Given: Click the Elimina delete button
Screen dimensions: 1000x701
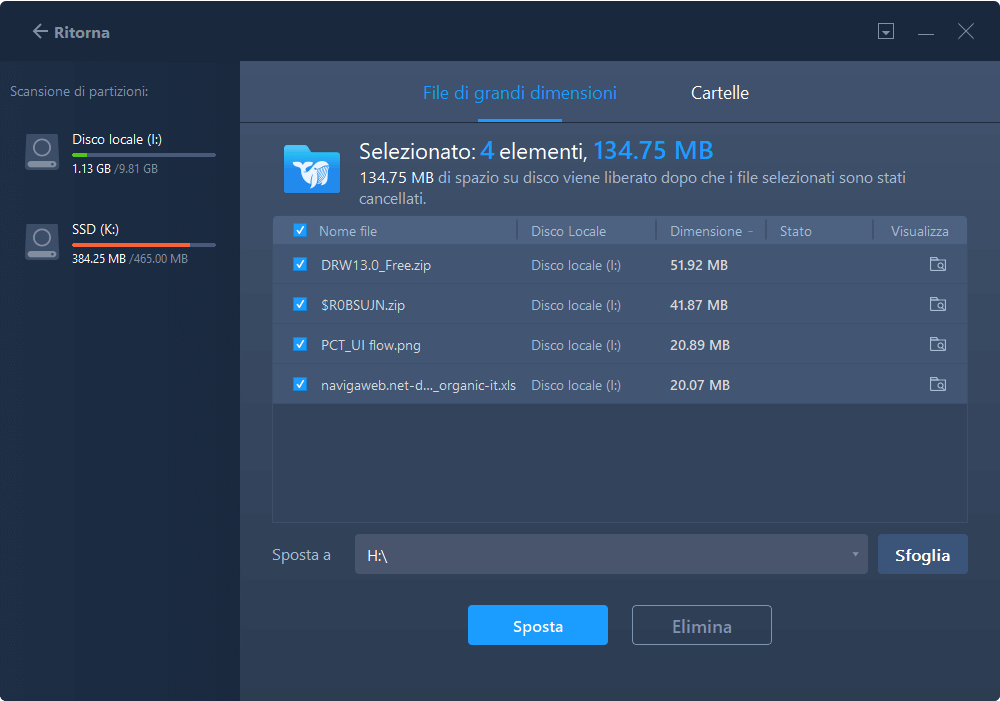Looking at the screenshot, I should 702,625.
